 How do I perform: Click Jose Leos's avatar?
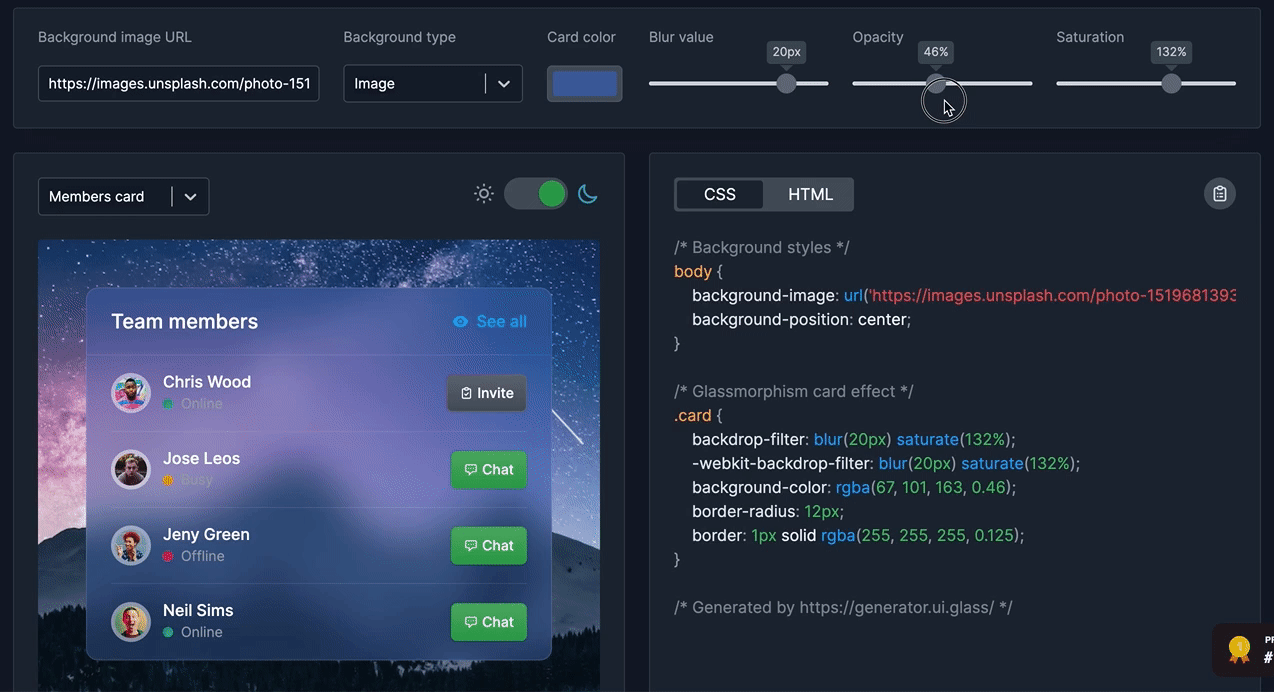click(x=131, y=469)
